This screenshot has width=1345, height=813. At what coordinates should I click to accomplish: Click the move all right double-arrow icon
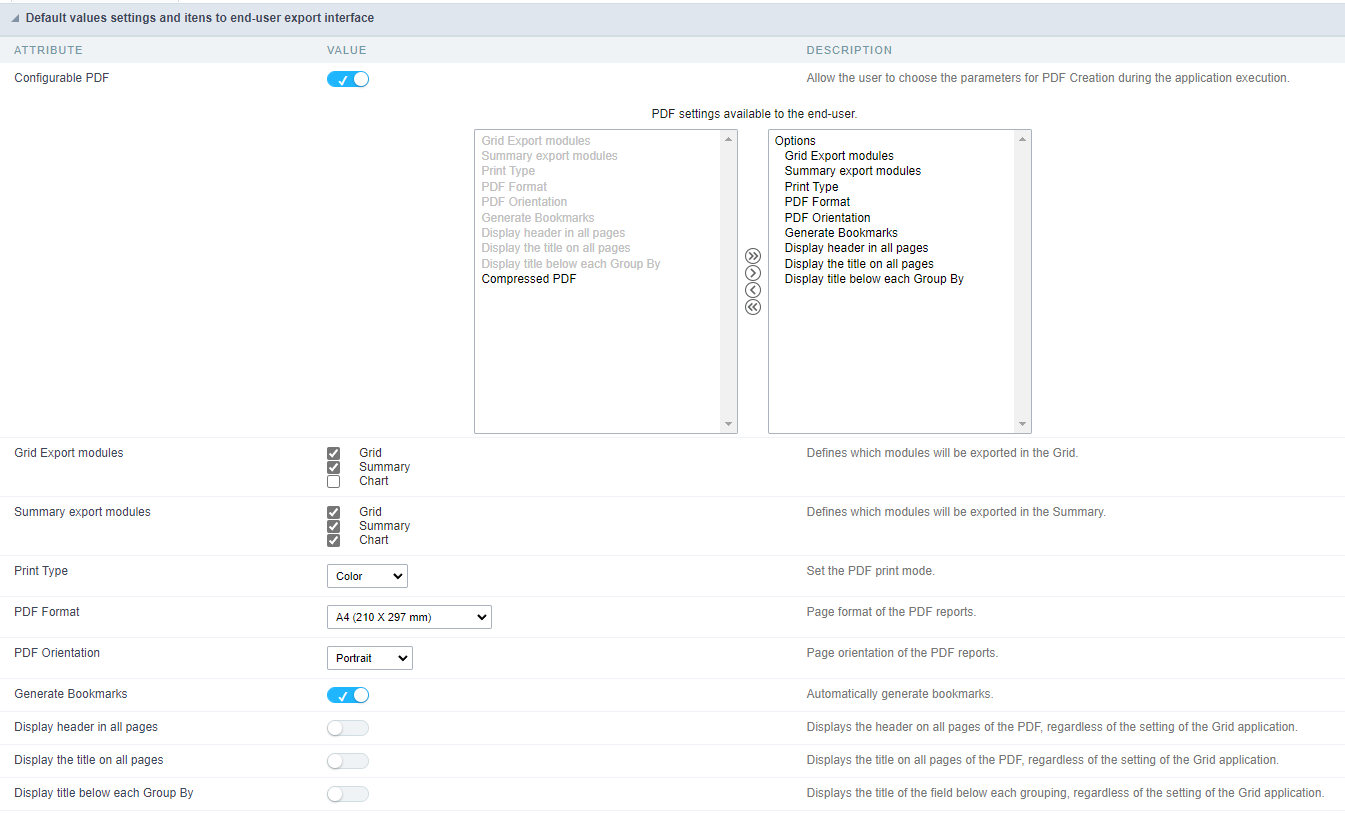[753, 256]
